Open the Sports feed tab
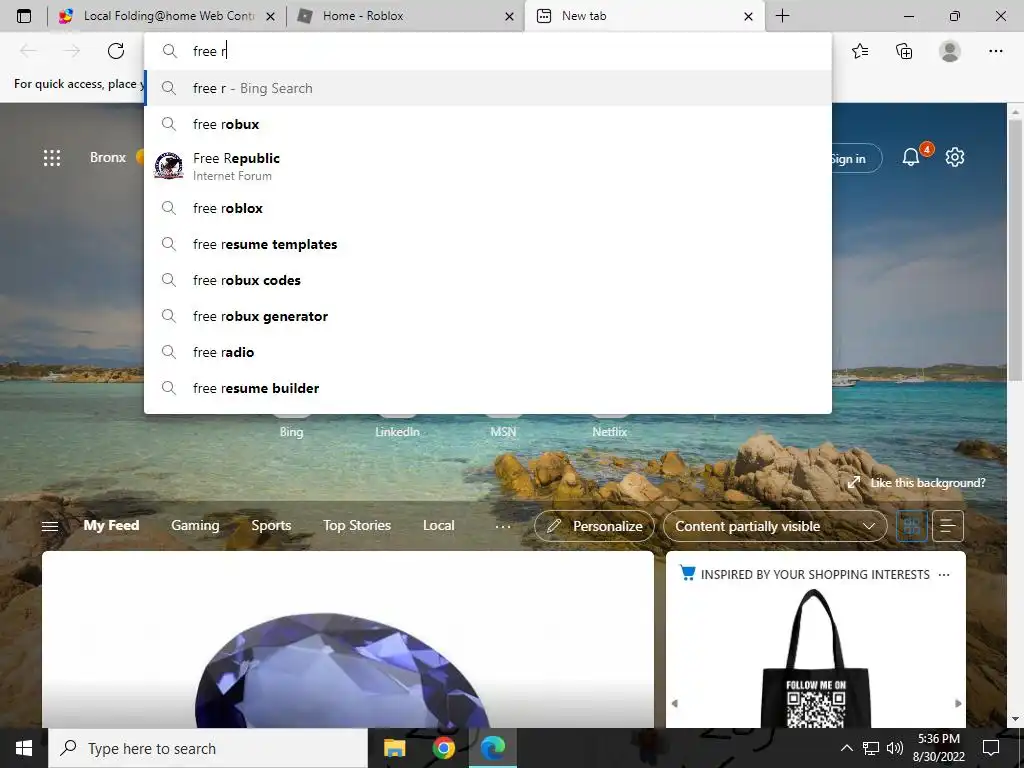1024x768 pixels. coord(271,526)
